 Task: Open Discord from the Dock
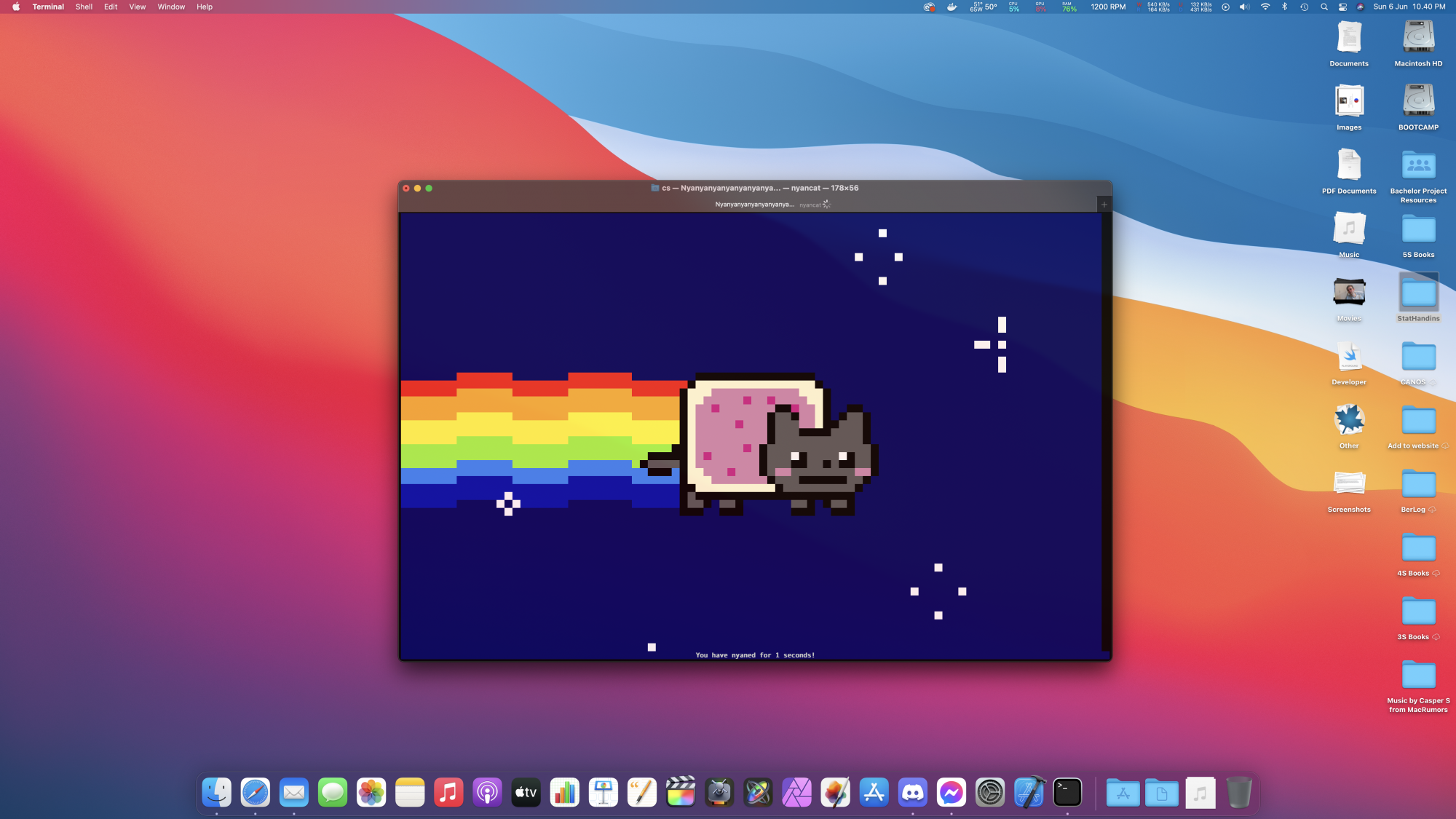click(x=913, y=792)
